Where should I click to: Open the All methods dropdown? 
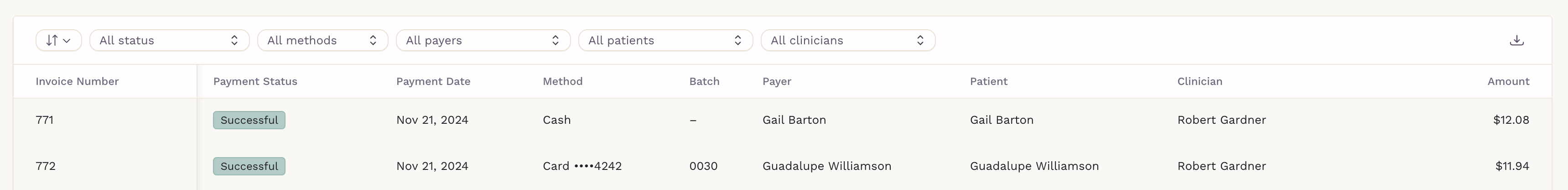(322, 40)
